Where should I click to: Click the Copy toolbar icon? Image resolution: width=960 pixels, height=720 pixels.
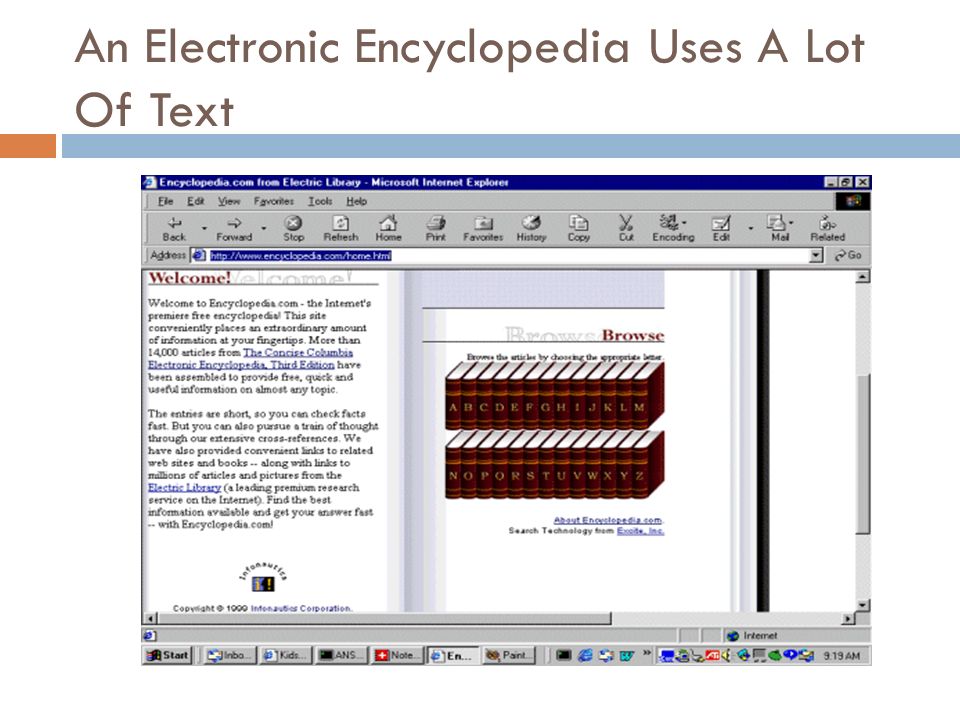pos(579,229)
